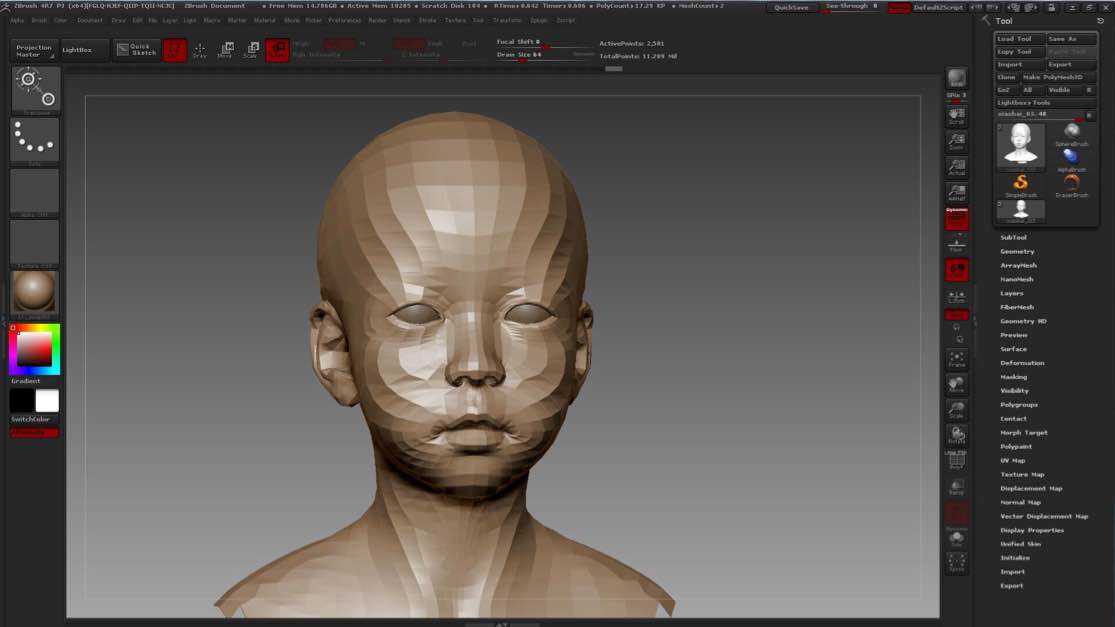Select the white main color swatch
This screenshot has height=627, width=1115.
coord(47,400)
